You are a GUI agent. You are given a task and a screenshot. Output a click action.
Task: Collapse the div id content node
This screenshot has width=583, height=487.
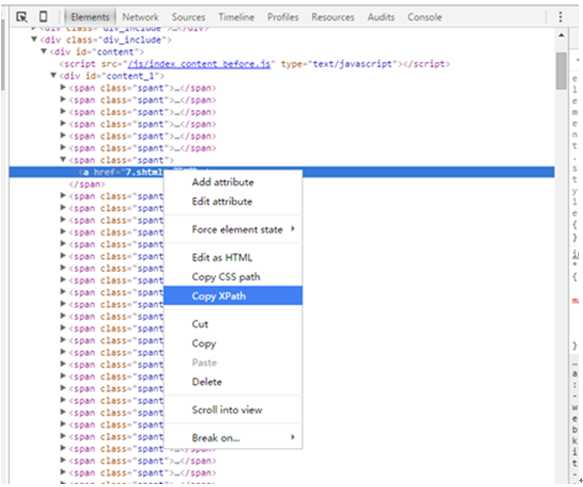(x=44, y=51)
